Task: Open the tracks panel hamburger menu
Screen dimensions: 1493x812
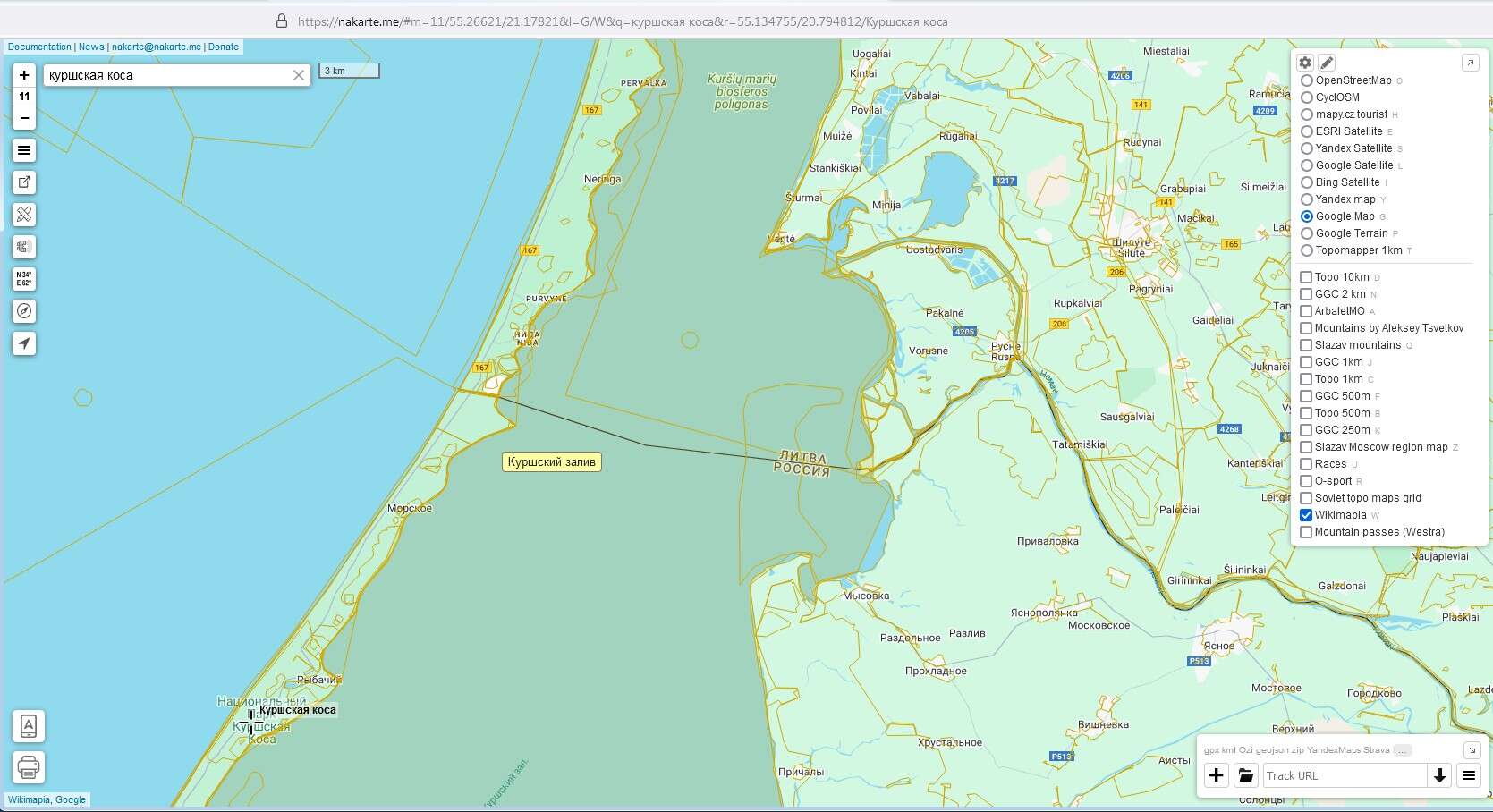Action: tap(1469, 775)
